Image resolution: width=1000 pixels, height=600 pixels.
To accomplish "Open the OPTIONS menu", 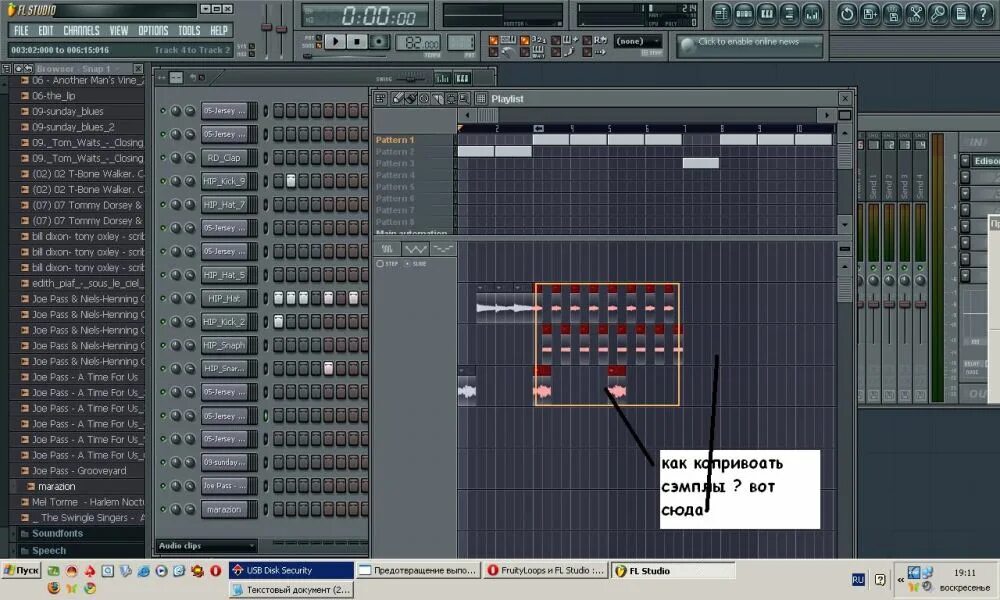I will tap(153, 30).
